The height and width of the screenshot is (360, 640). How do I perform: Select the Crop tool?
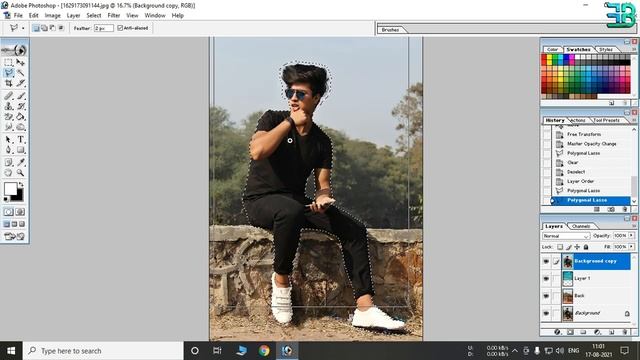pos(8,83)
